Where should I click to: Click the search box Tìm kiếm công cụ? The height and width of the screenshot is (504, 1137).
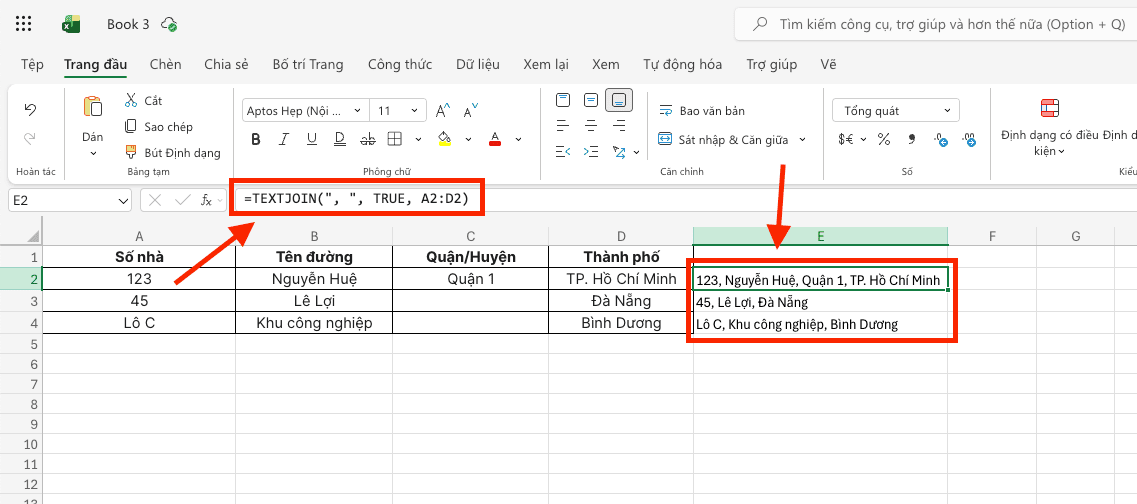[x=935, y=24]
